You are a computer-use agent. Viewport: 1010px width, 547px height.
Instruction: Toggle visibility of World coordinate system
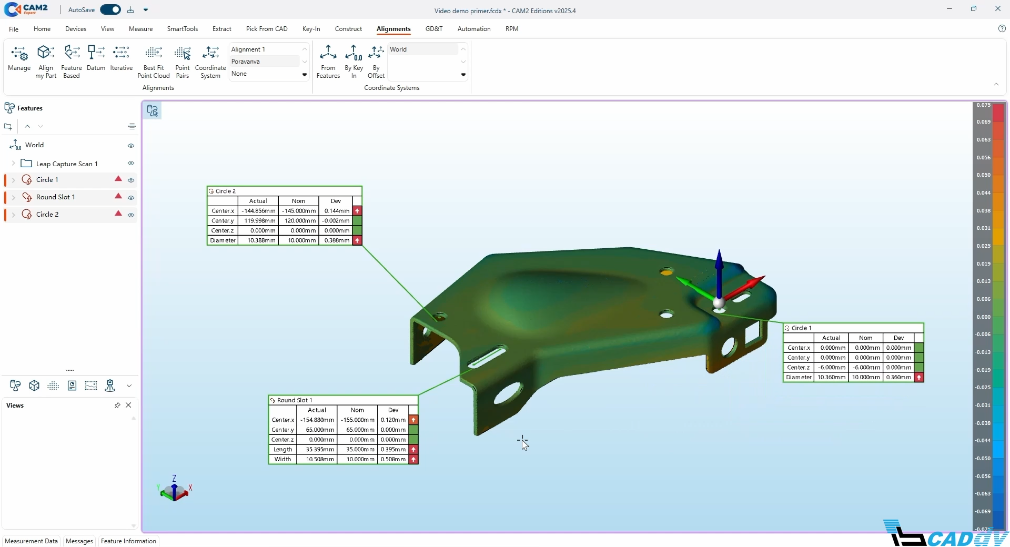click(131, 146)
